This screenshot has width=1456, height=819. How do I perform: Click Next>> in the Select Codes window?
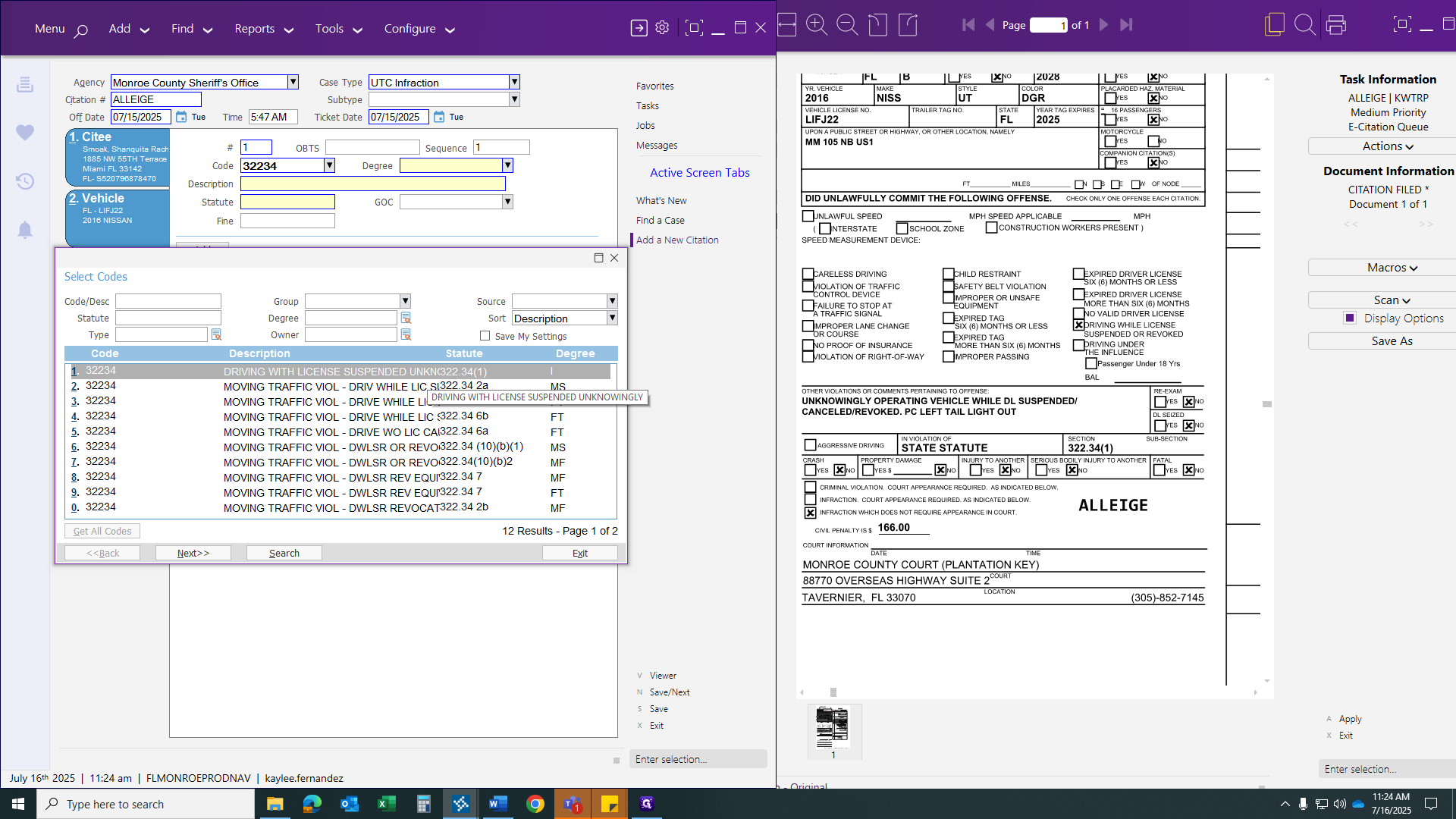tap(193, 553)
